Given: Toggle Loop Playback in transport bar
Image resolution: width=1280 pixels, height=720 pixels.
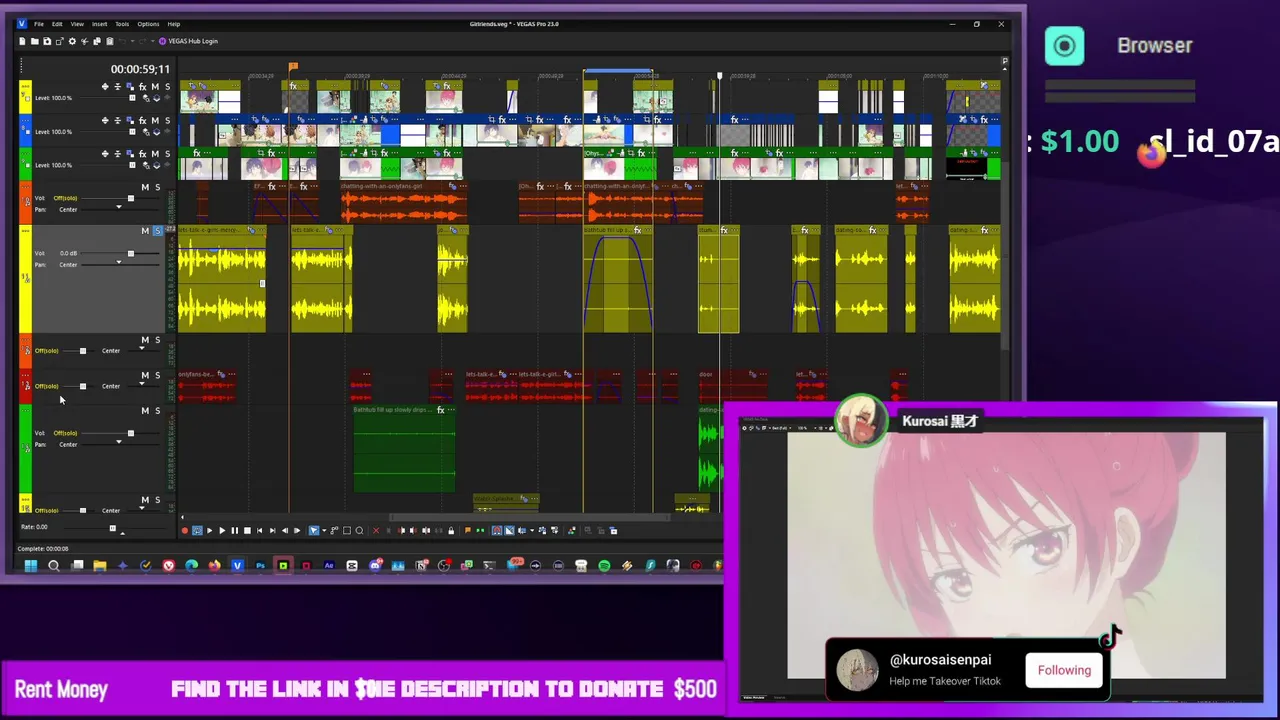Looking at the screenshot, I should pyautogui.click(x=198, y=530).
